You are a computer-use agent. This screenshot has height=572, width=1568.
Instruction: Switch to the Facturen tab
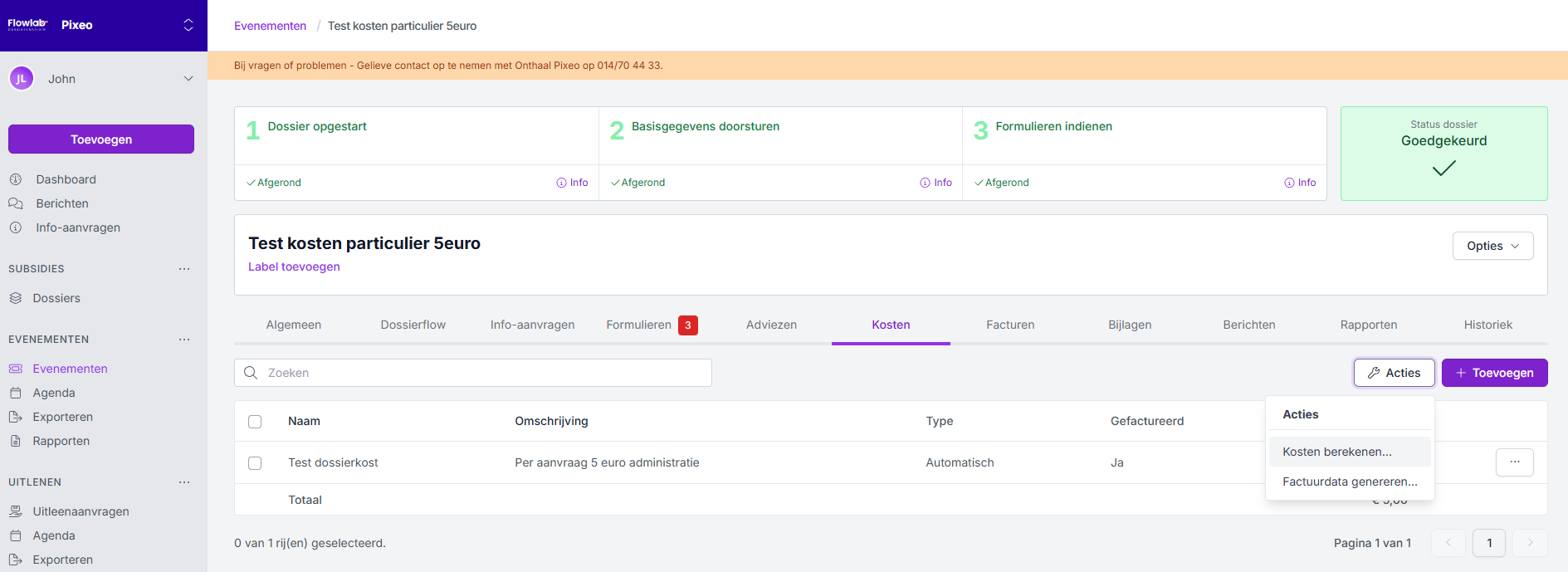[1009, 325]
